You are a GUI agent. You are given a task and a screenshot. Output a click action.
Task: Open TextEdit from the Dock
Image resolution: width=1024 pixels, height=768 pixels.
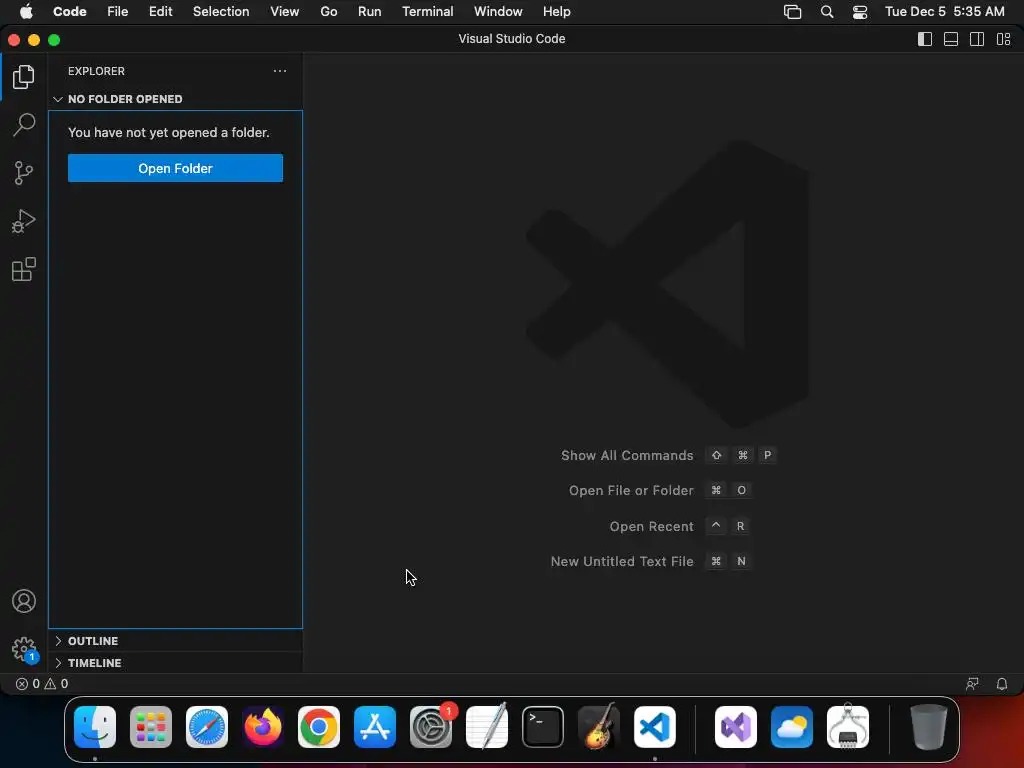pos(487,727)
